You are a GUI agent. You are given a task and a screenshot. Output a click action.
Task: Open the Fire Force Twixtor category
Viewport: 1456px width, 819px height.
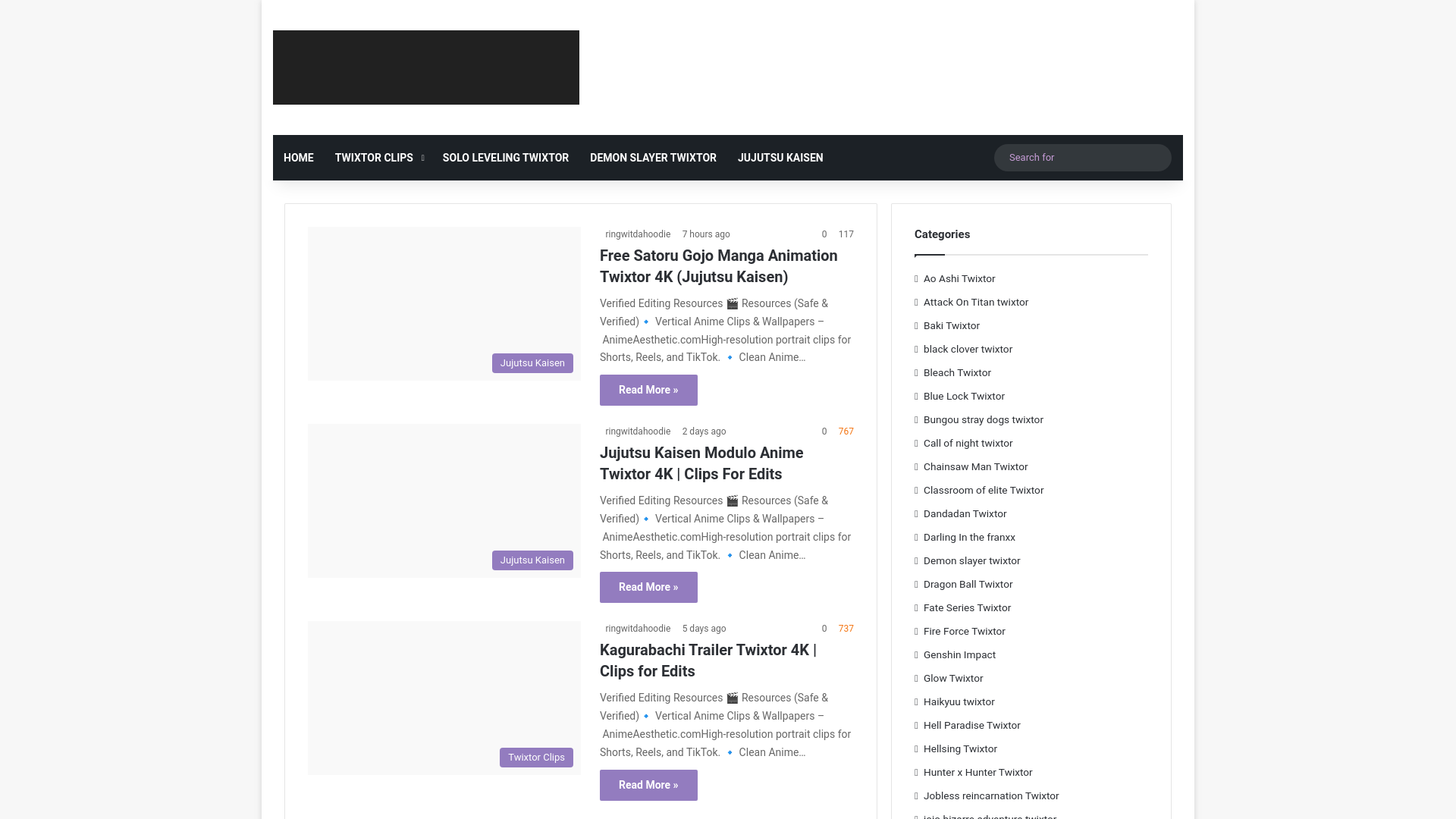pyautogui.click(x=964, y=632)
